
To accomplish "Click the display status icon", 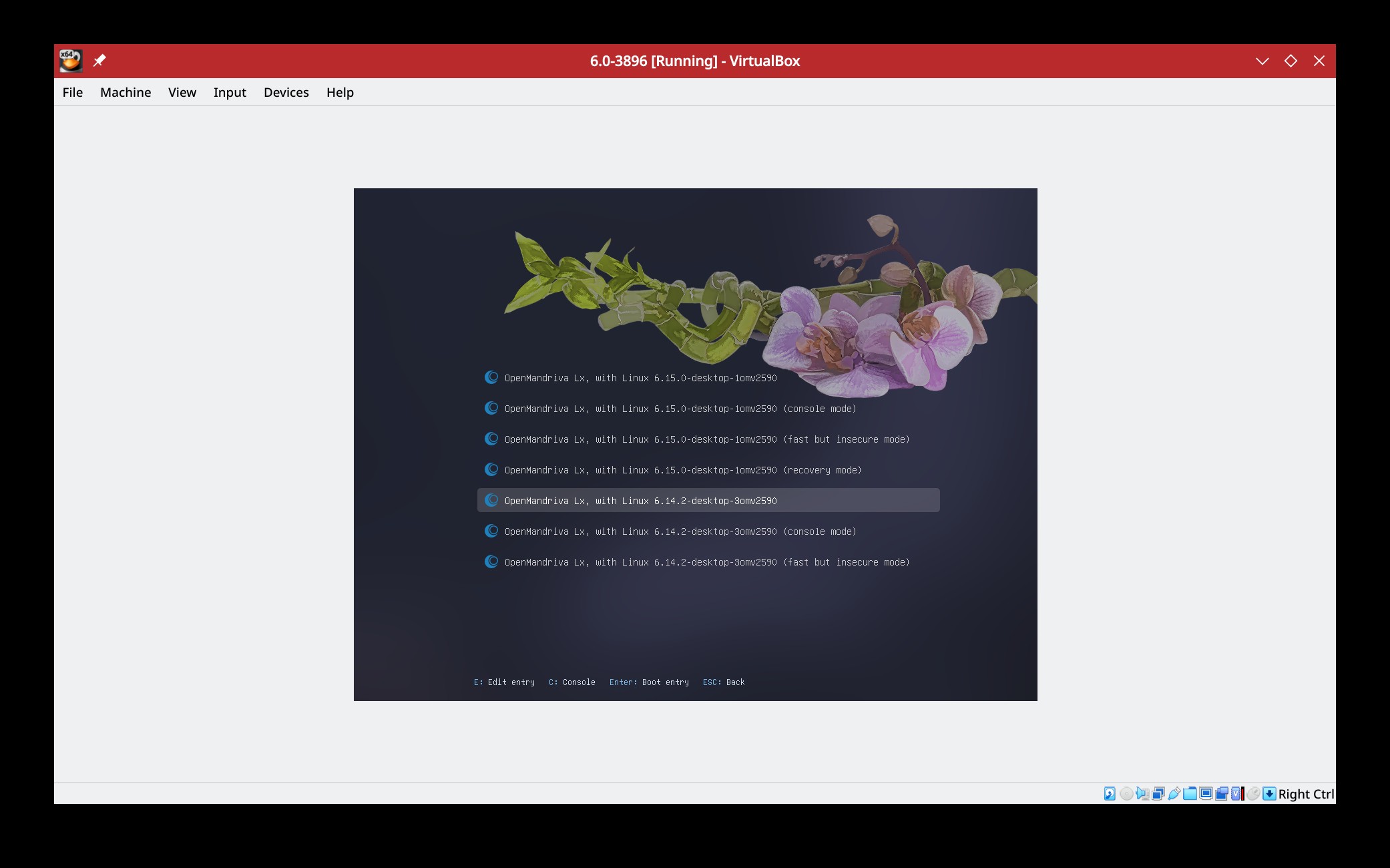I will tap(1206, 793).
